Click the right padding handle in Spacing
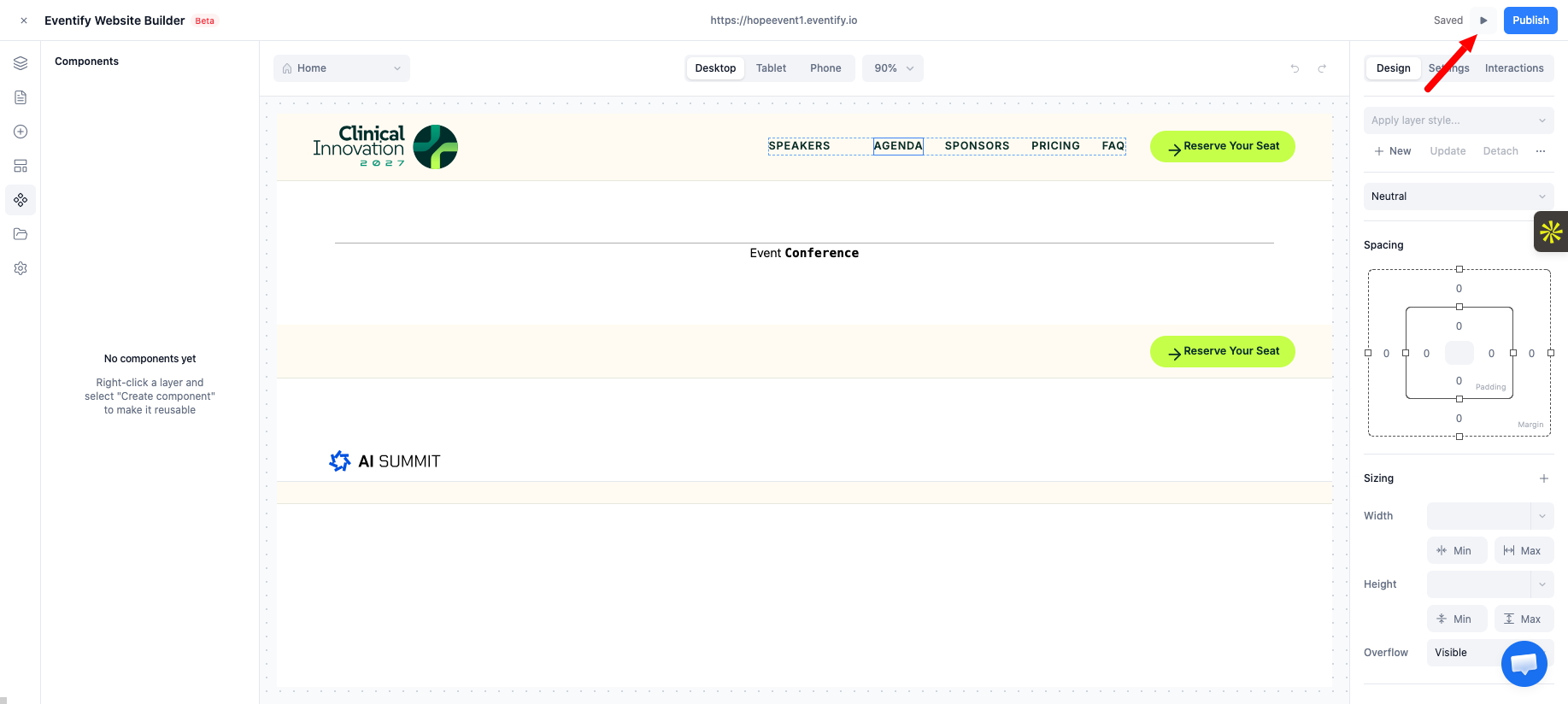 click(1513, 353)
